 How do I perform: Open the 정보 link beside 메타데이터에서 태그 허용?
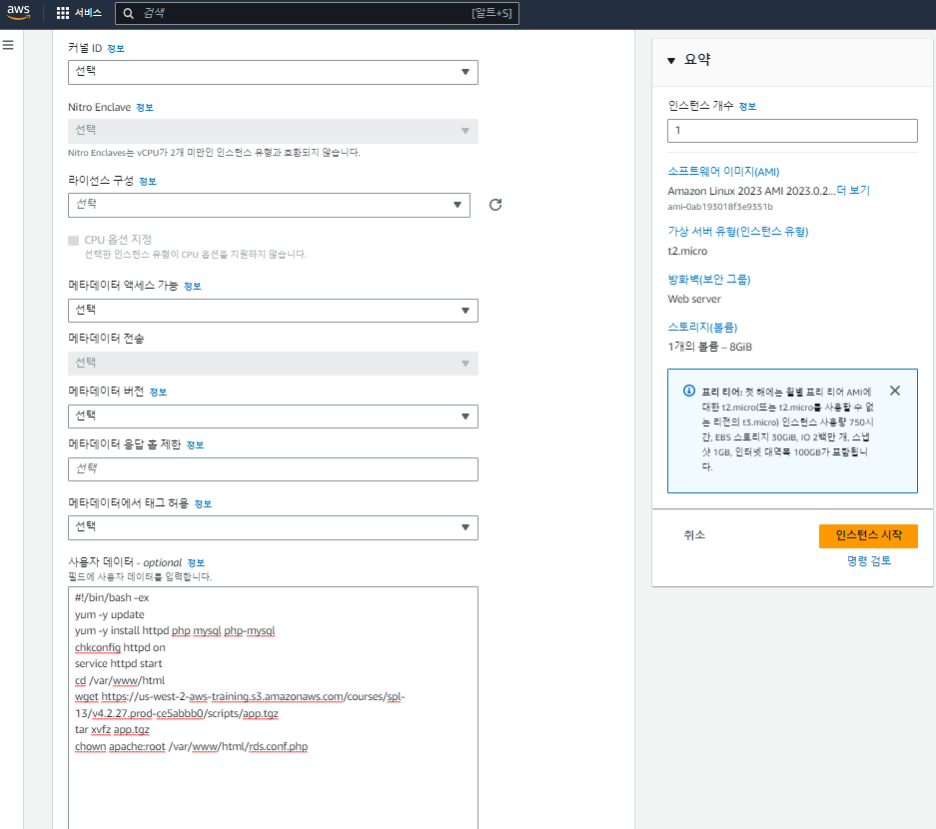pos(203,504)
